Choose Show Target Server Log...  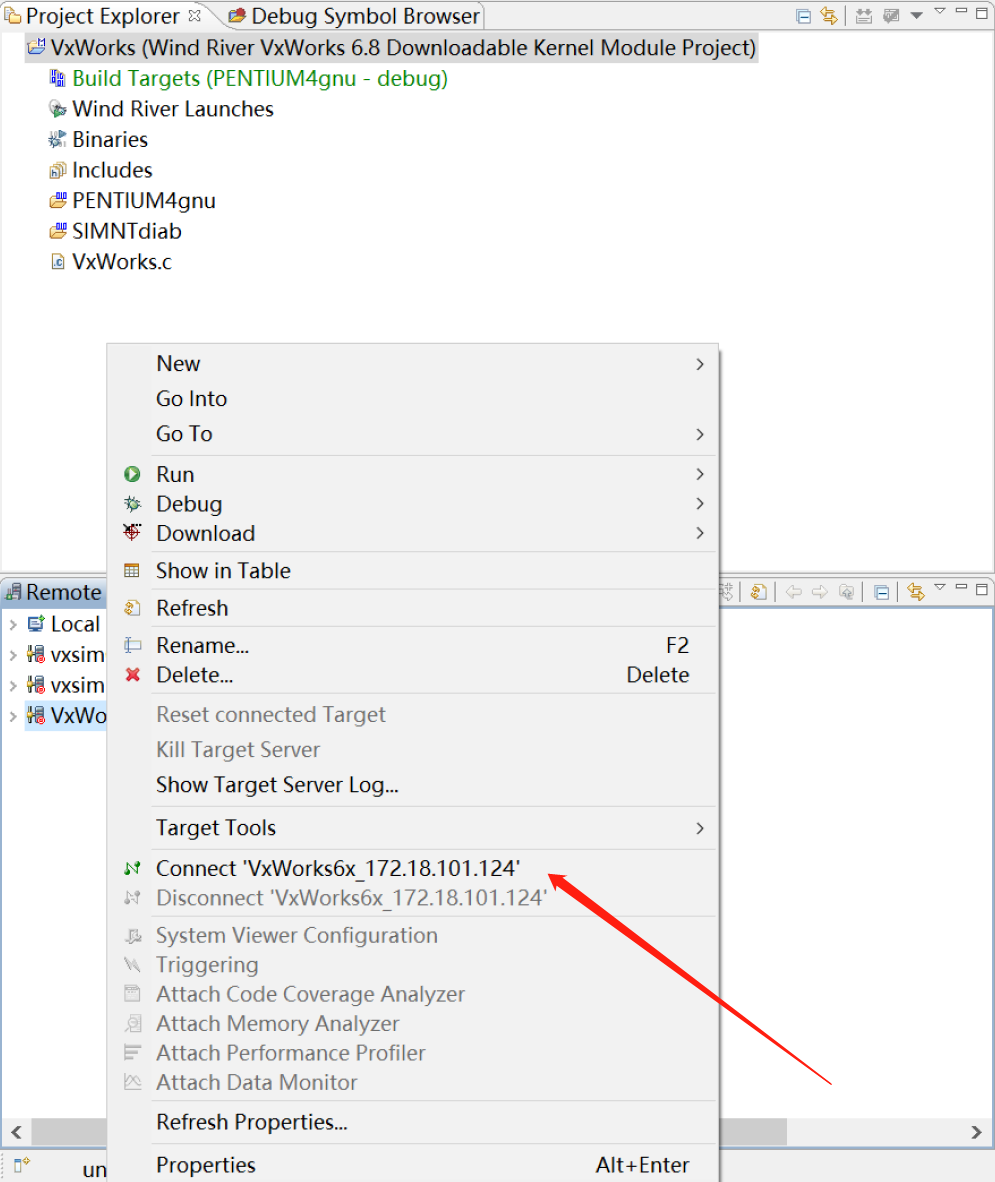click(x=413, y=785)
